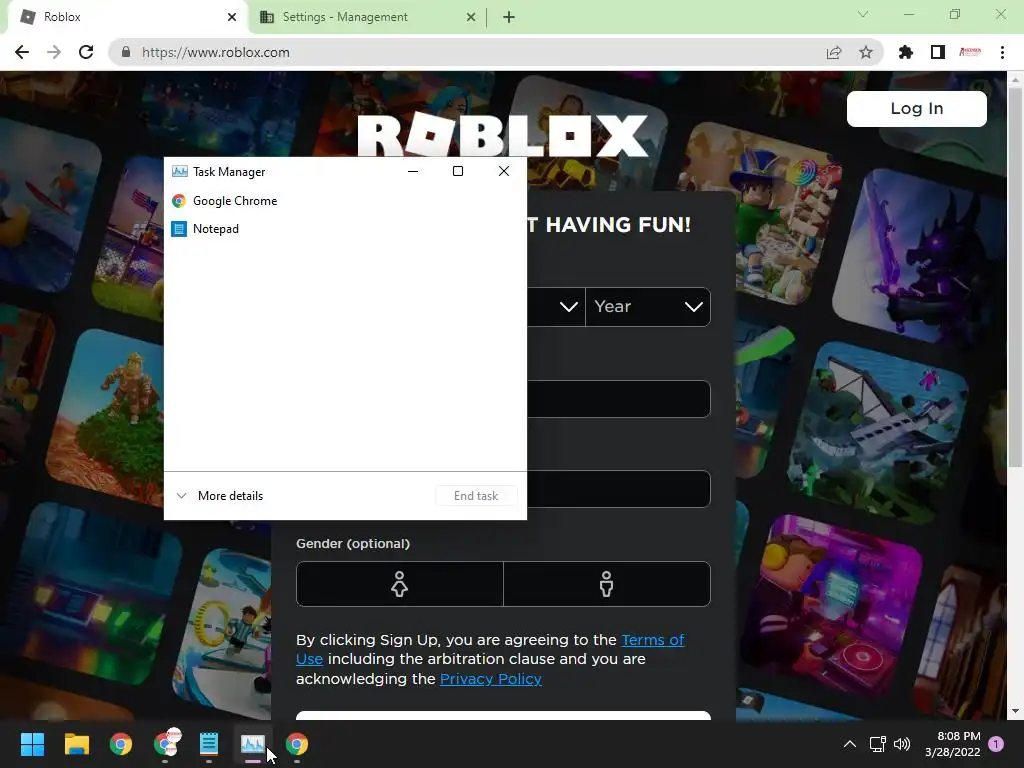Show hidden system tray icons
Image resolution: width=1024 pixels, height=768 pixels.
click(x=850, y=744)
